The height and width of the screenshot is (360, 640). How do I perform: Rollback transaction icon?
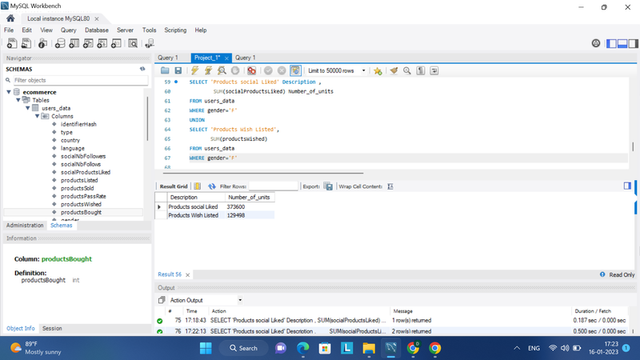pos(282,71)
